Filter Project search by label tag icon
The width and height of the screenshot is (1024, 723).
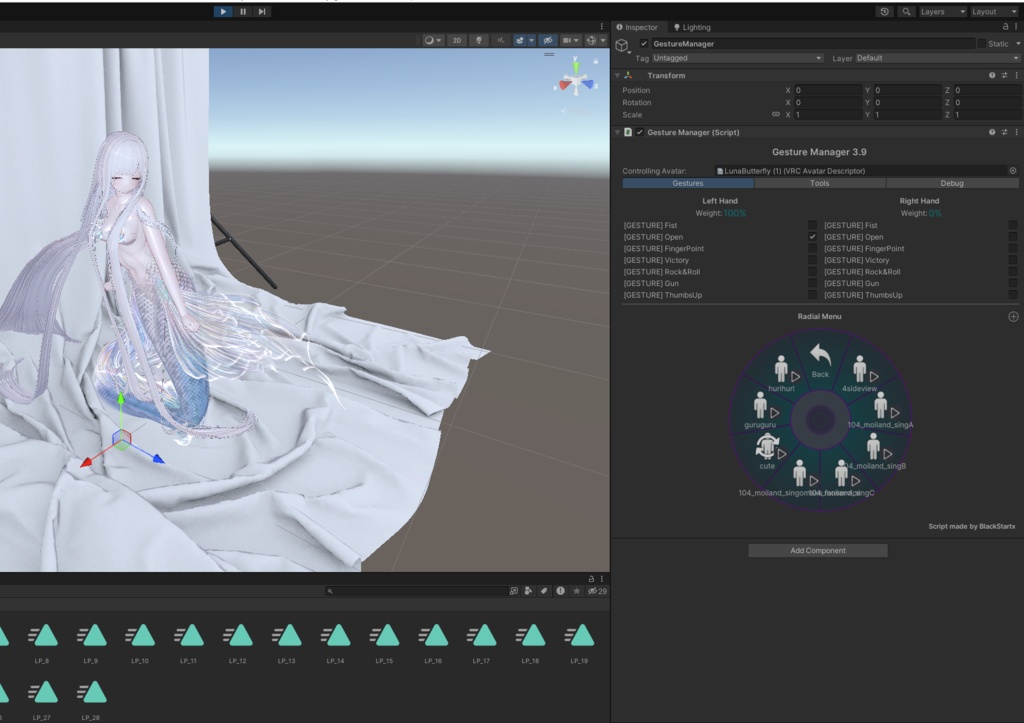[544, 591]
